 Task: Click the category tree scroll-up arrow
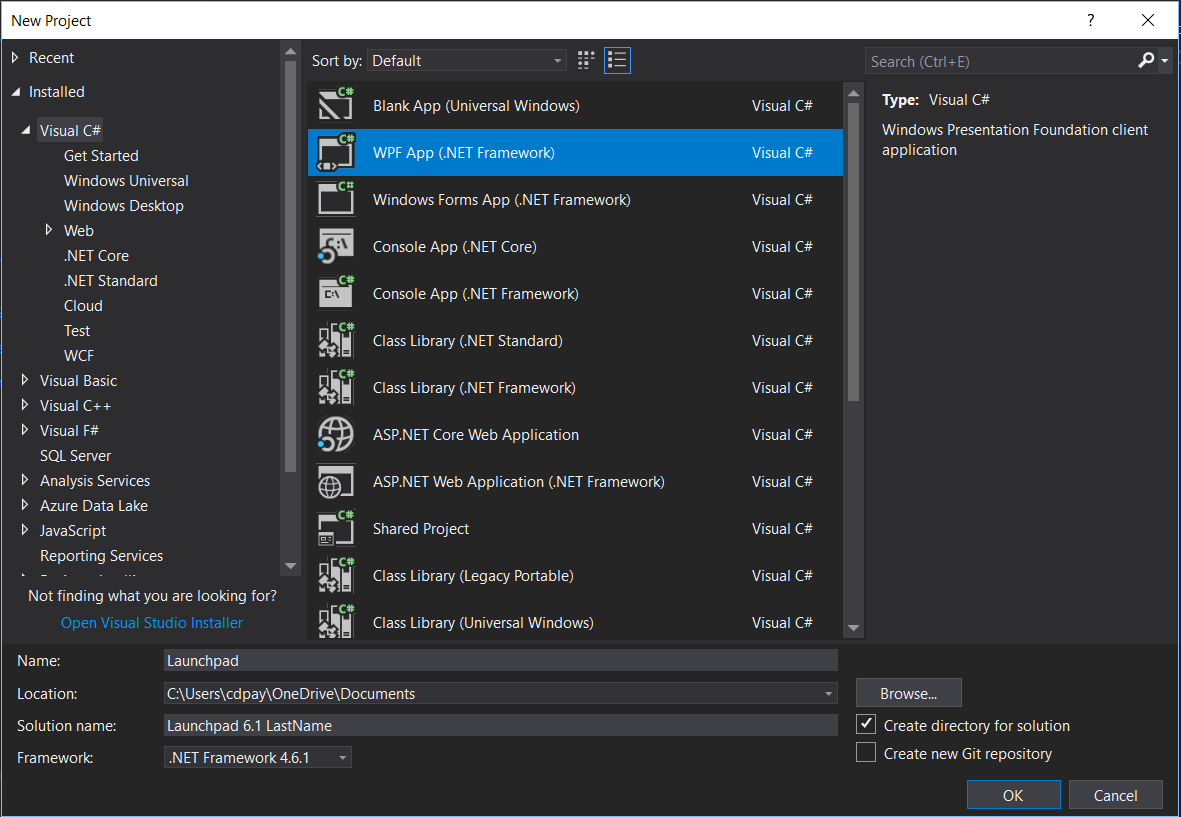click(x=290, y=52)
